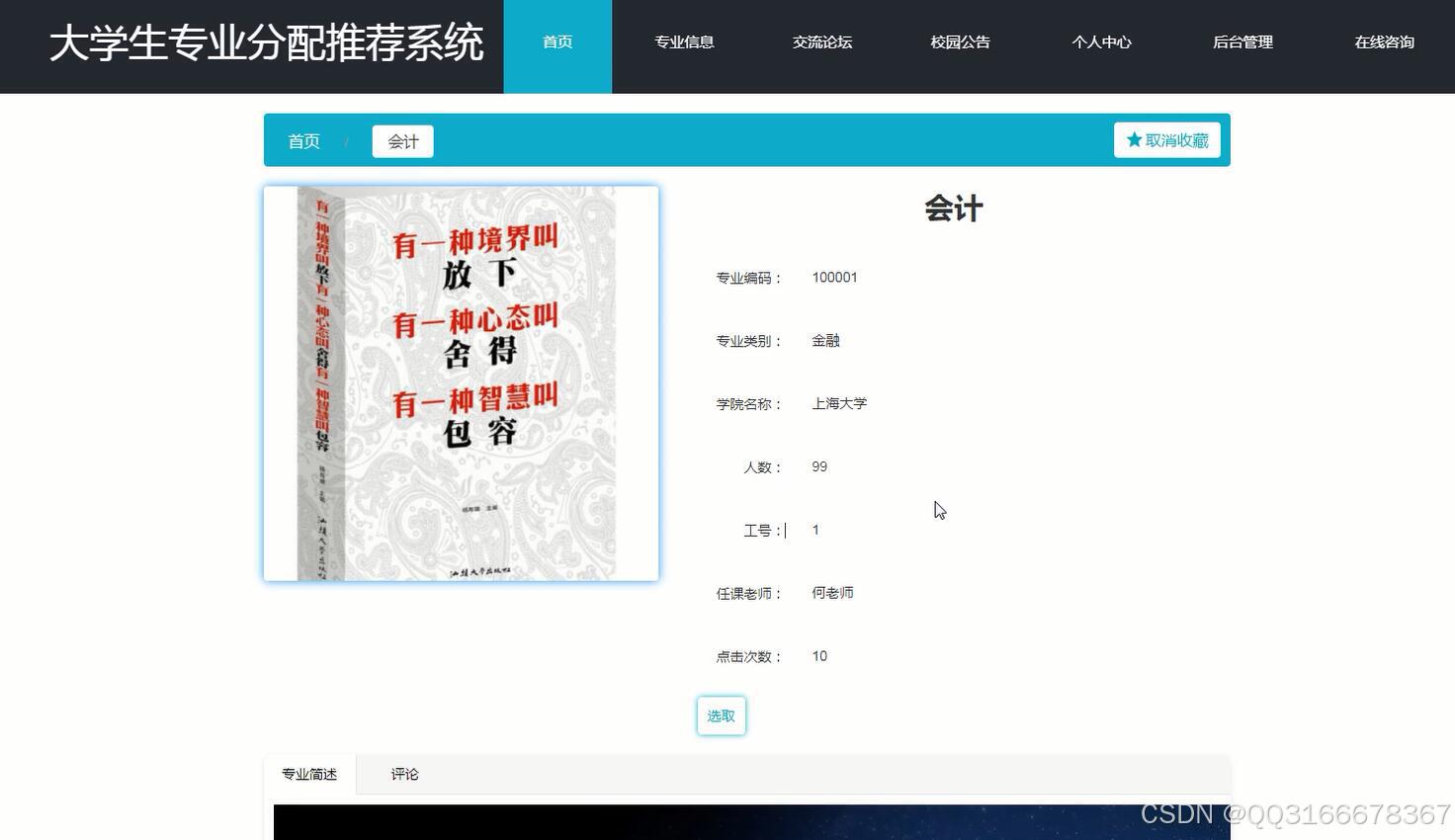
Task: Click the 首页 breadcrumb link
Action: click(303, 141)
